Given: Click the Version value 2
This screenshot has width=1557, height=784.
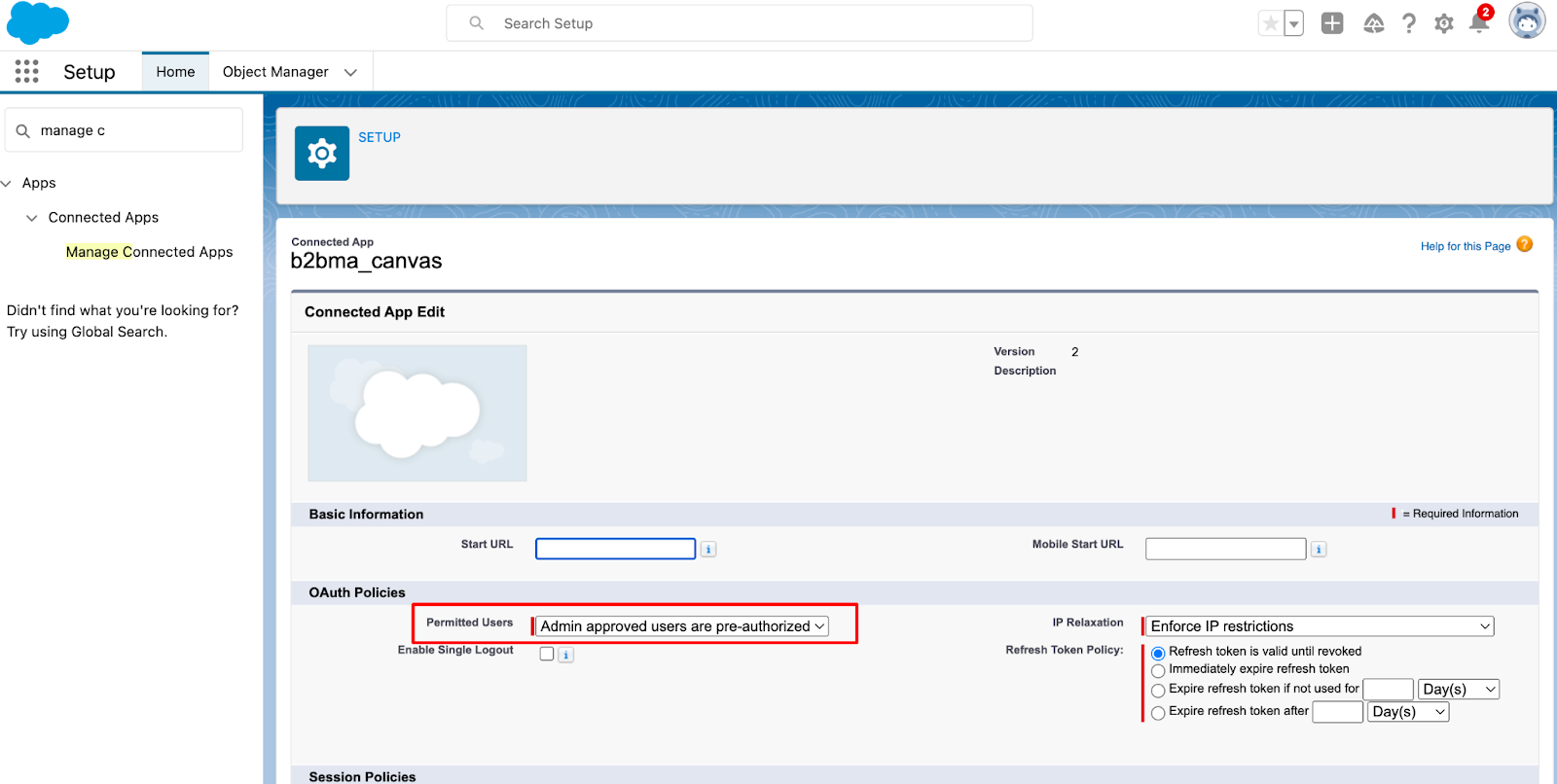Looking at the screenshot, I should click(1075, 352).
